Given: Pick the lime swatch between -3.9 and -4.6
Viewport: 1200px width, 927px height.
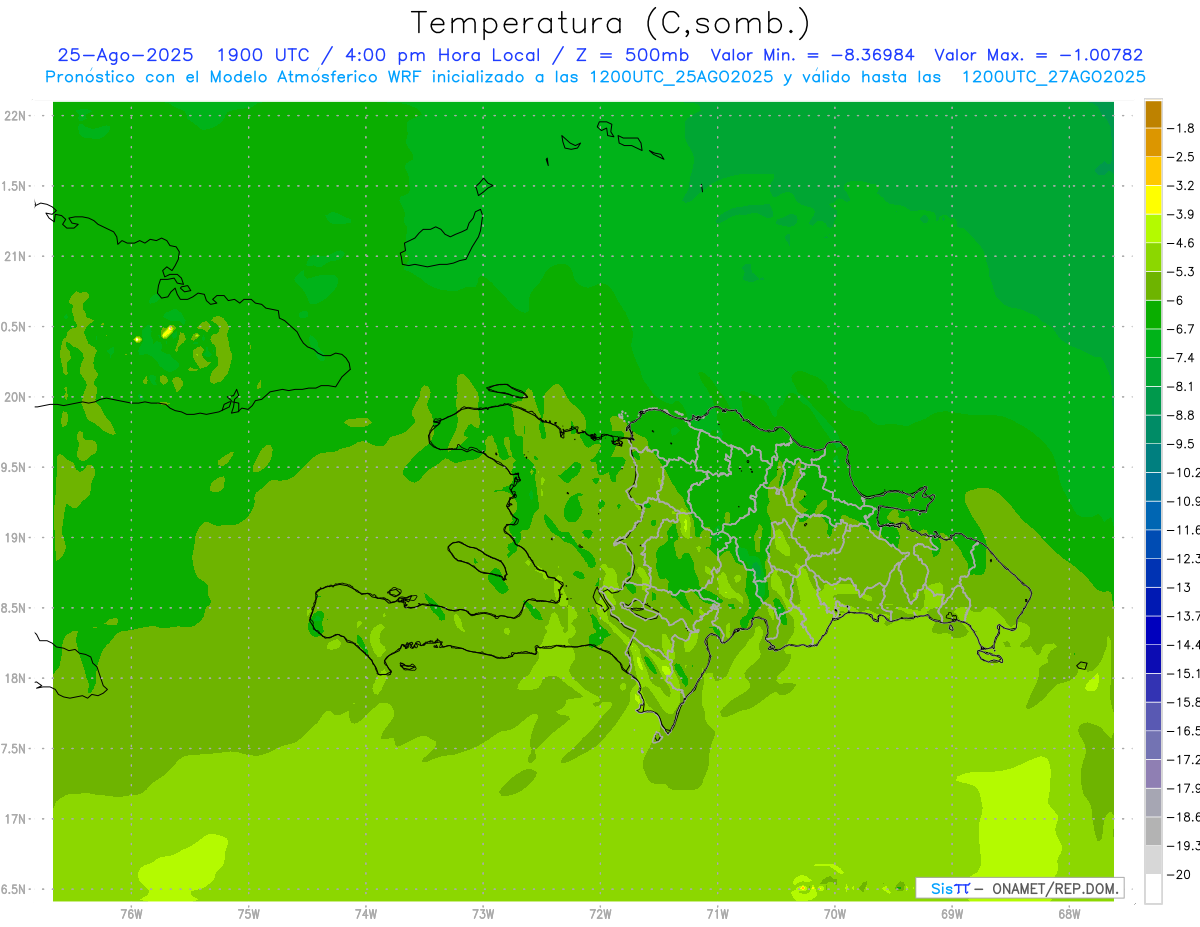Looking at the screenshot, I should [1153, 229].
